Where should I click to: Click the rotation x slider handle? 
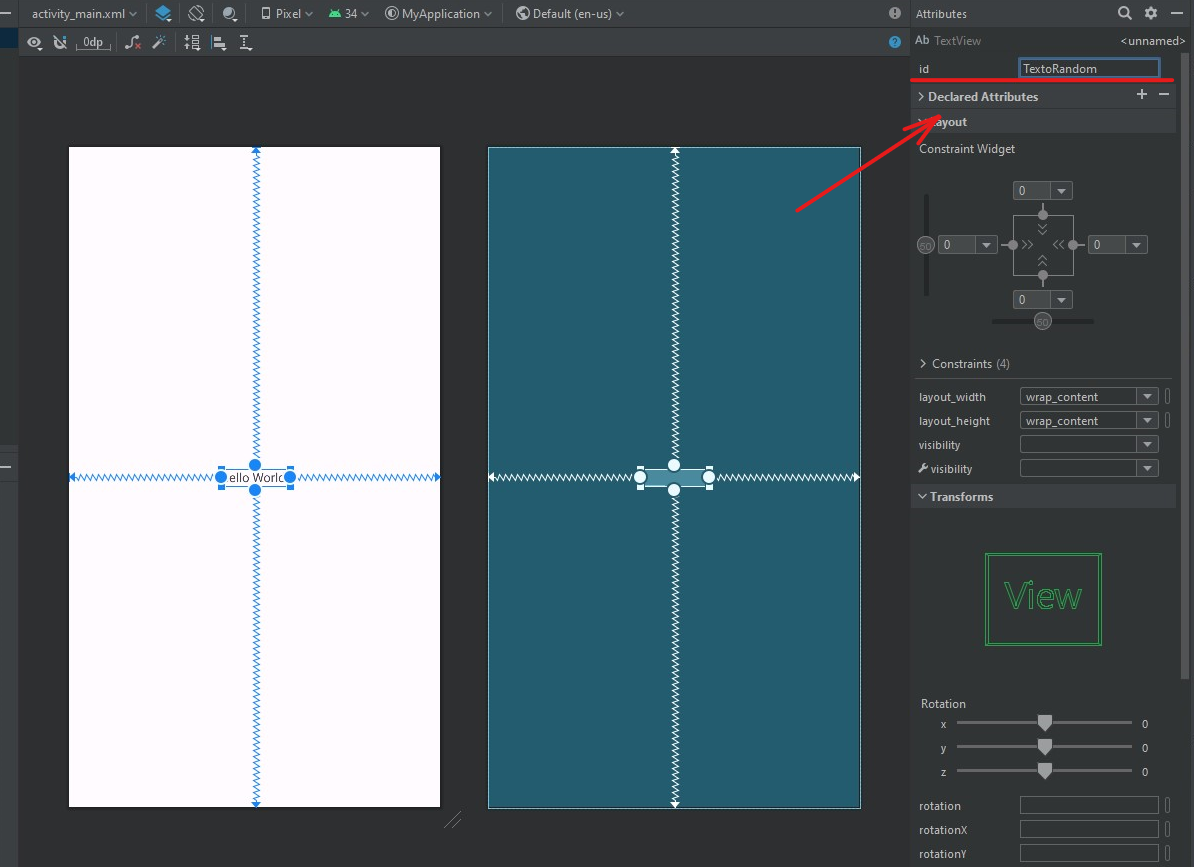pyautogui.click(x=1045, y=723)
